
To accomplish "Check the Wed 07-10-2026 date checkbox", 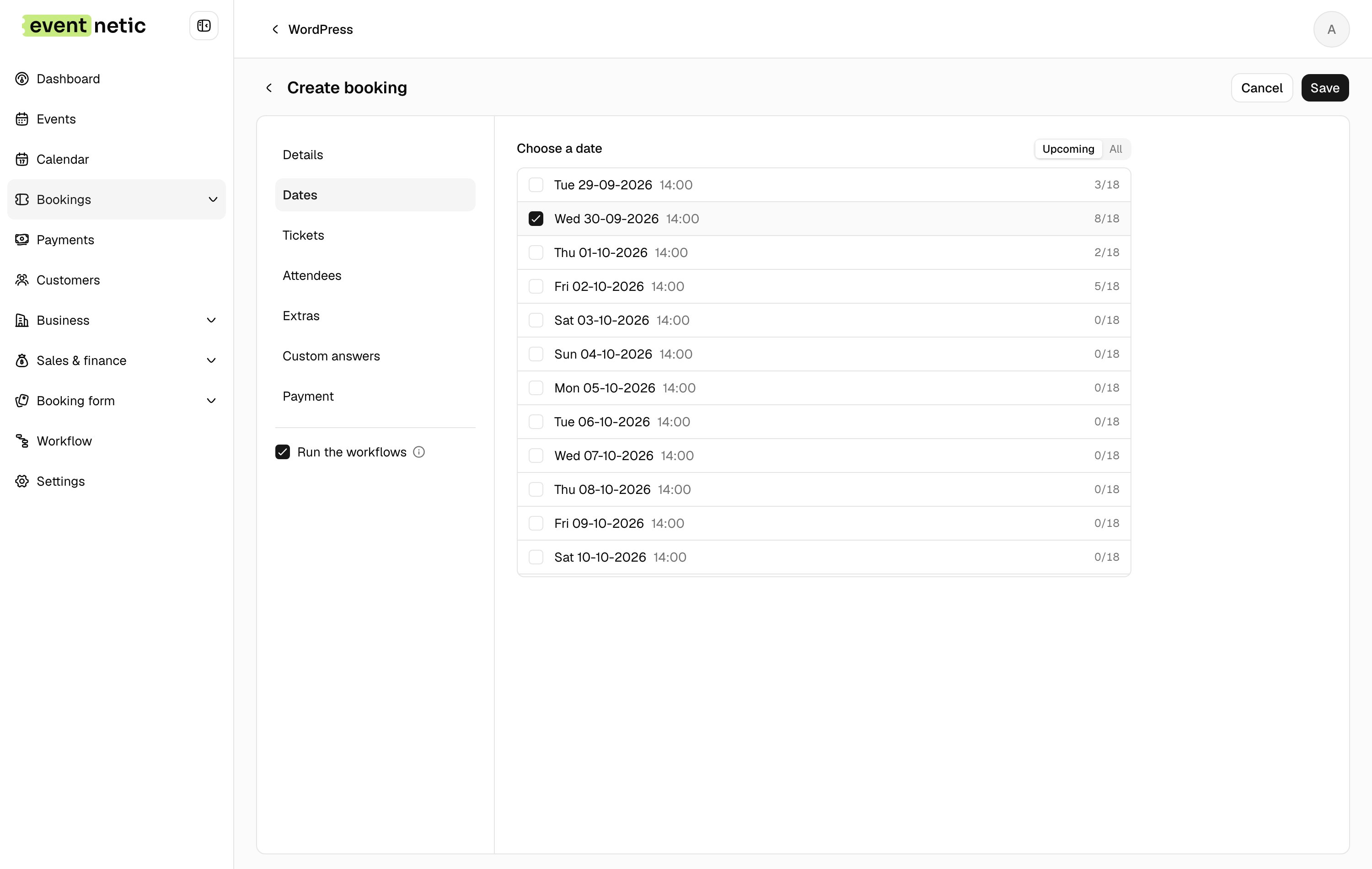I will 536,455.
